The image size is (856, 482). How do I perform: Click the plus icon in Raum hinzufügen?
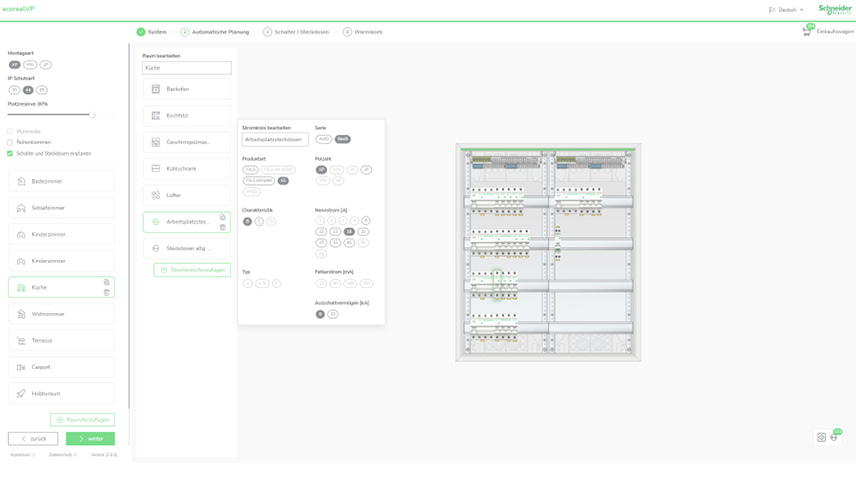60,420
